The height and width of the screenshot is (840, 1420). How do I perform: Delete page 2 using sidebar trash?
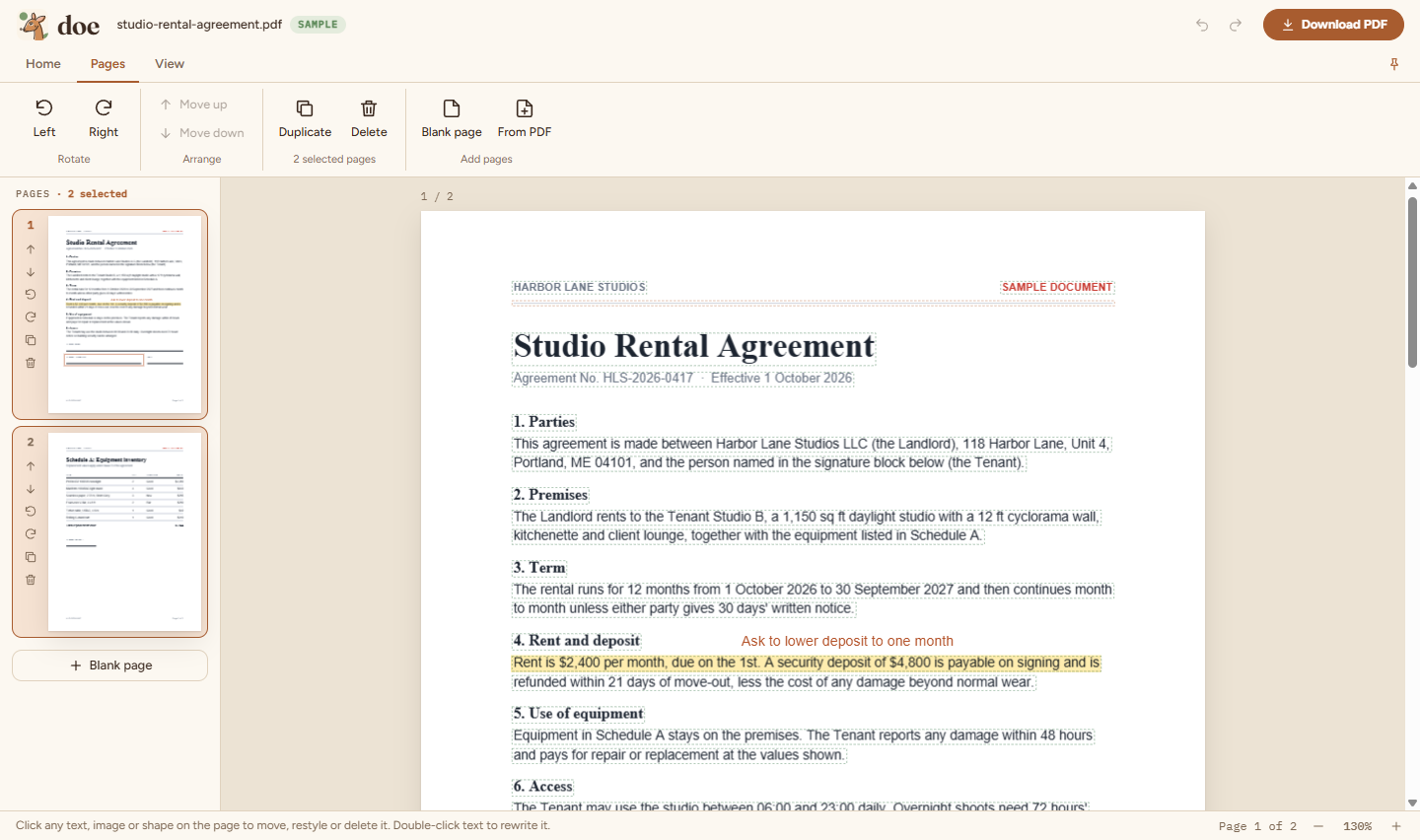click(31, 580)
